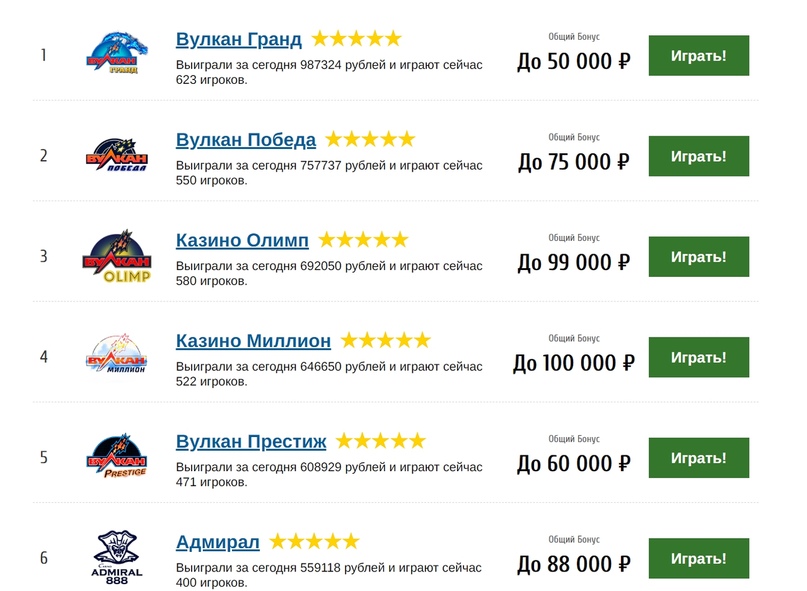Image resolution: width=807 pixels, height=591 pixels.
Task: Click the star rating beside Адмирал
Action: pos(314,541)
